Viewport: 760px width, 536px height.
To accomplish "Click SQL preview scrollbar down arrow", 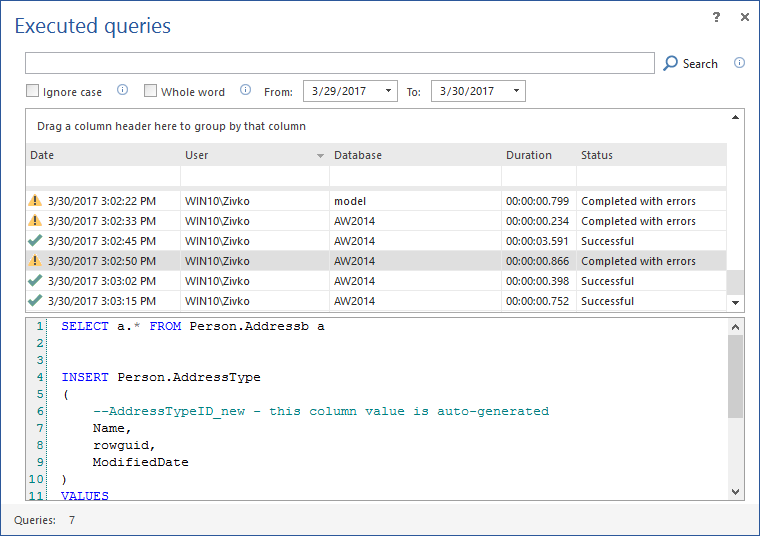I will point(735,491).
